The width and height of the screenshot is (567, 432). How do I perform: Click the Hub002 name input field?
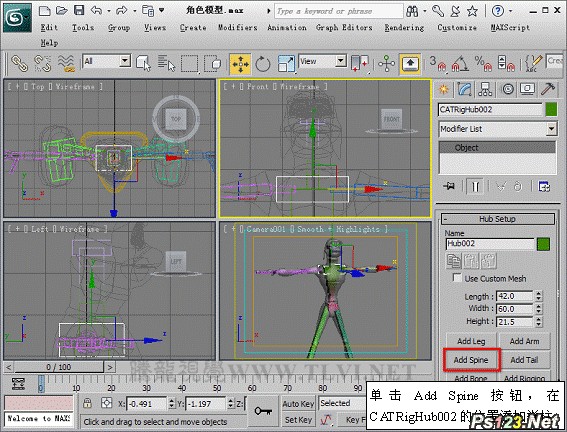pyautogui.click(x=490, y=244)
